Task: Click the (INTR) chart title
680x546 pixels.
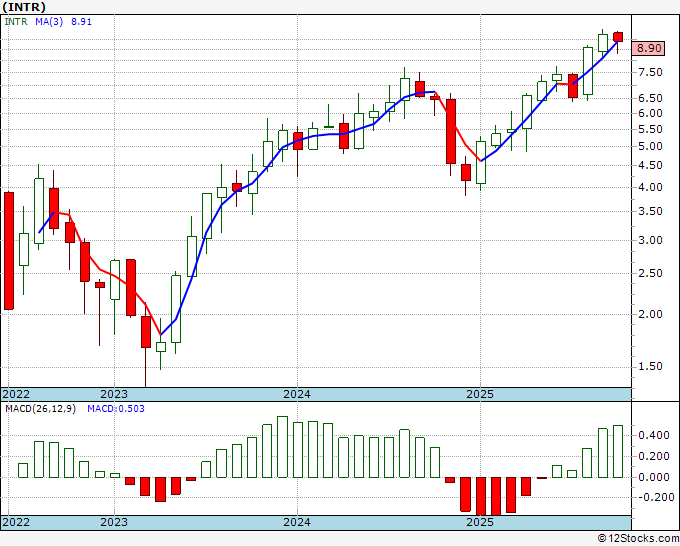Action: tap(24, 7)
